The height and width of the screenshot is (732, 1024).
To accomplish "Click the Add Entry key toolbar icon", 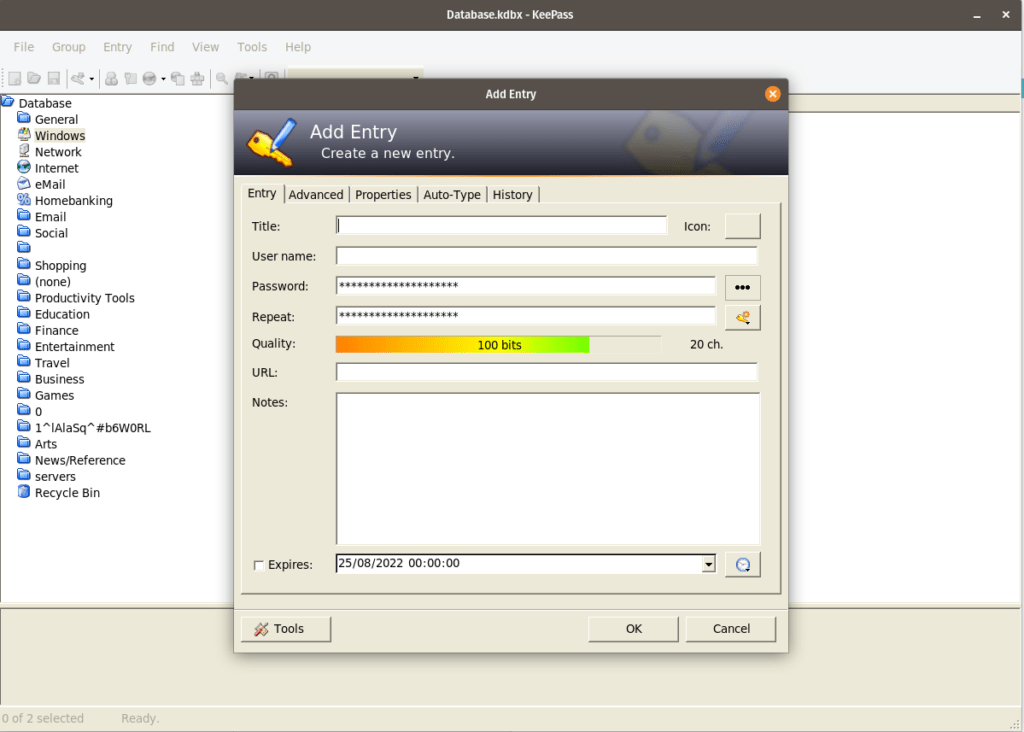I will coord(78,79).
